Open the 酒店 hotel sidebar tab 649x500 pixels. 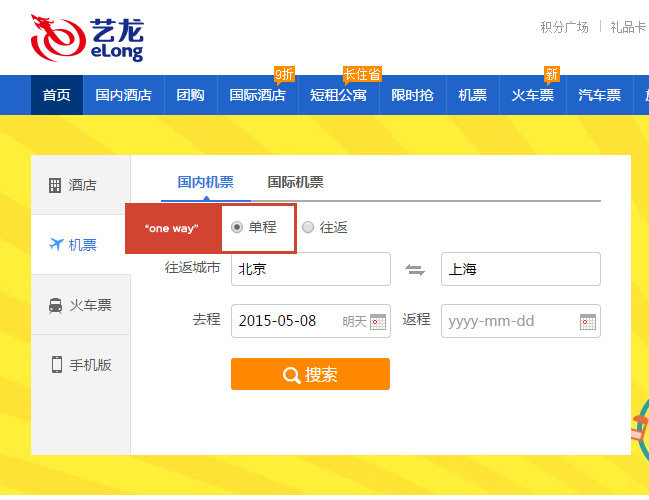(81, 185)
